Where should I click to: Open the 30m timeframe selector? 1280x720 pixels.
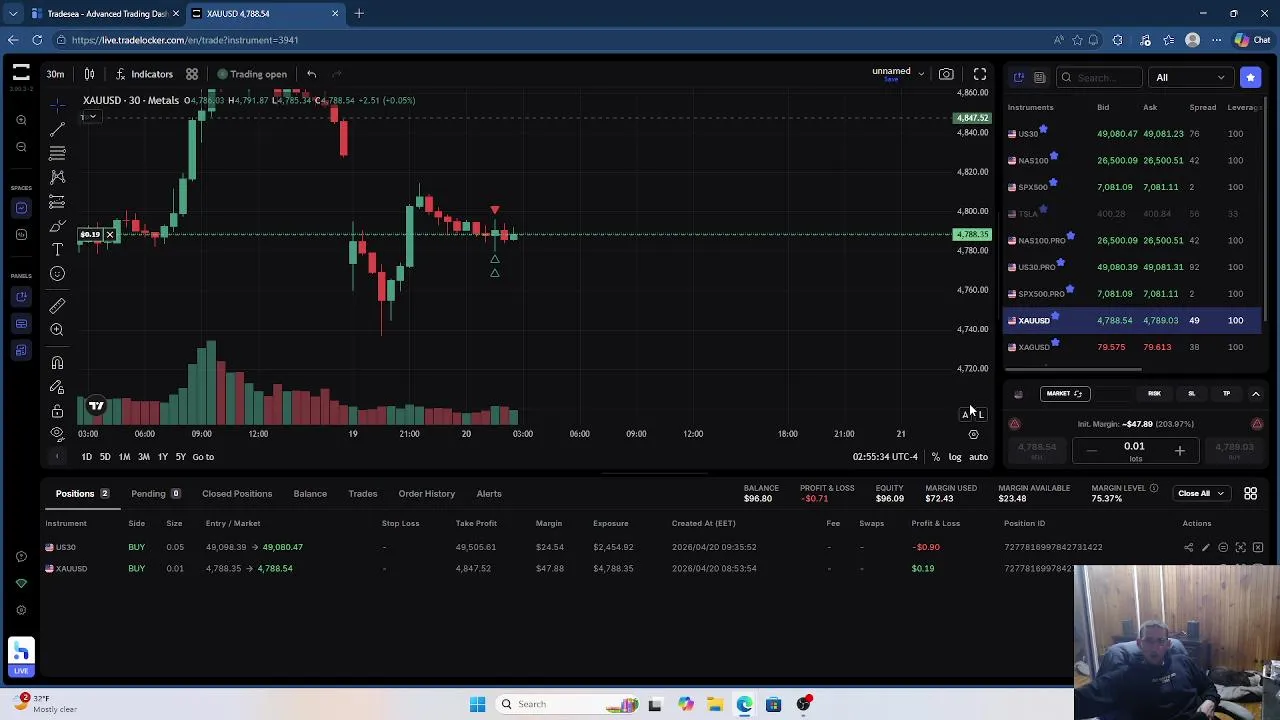(55, 74)
